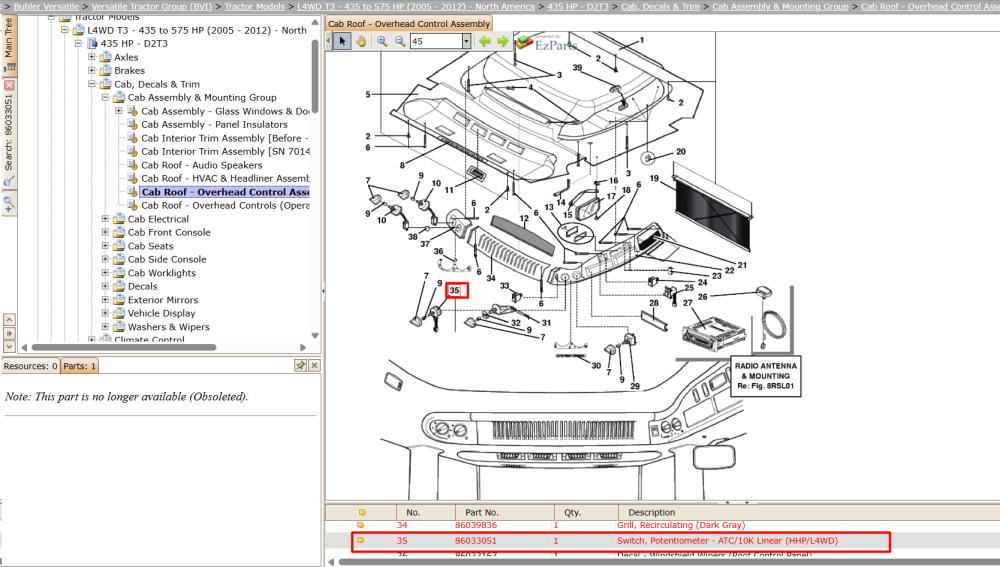Image resolution: width=1000 pixels, height=567 pixels.
Task: Click the 435 HP - D2T3 breadcrumb link
Action: [x=578, y=6]
